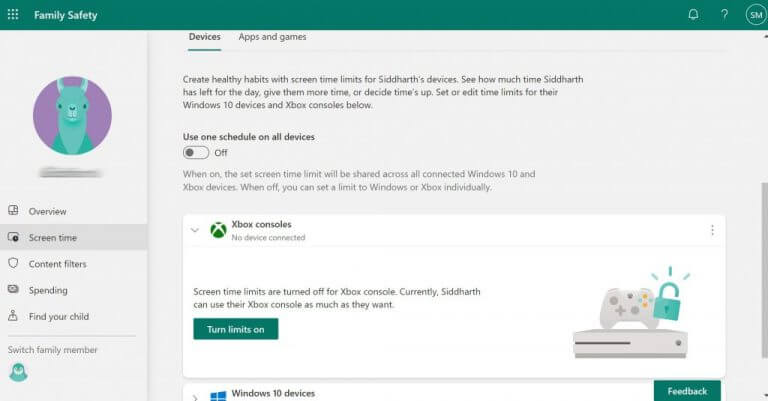This screenshot has height=401, width=768.
Task: Collapse the Xbox consoles section
Action: [194, 230]
